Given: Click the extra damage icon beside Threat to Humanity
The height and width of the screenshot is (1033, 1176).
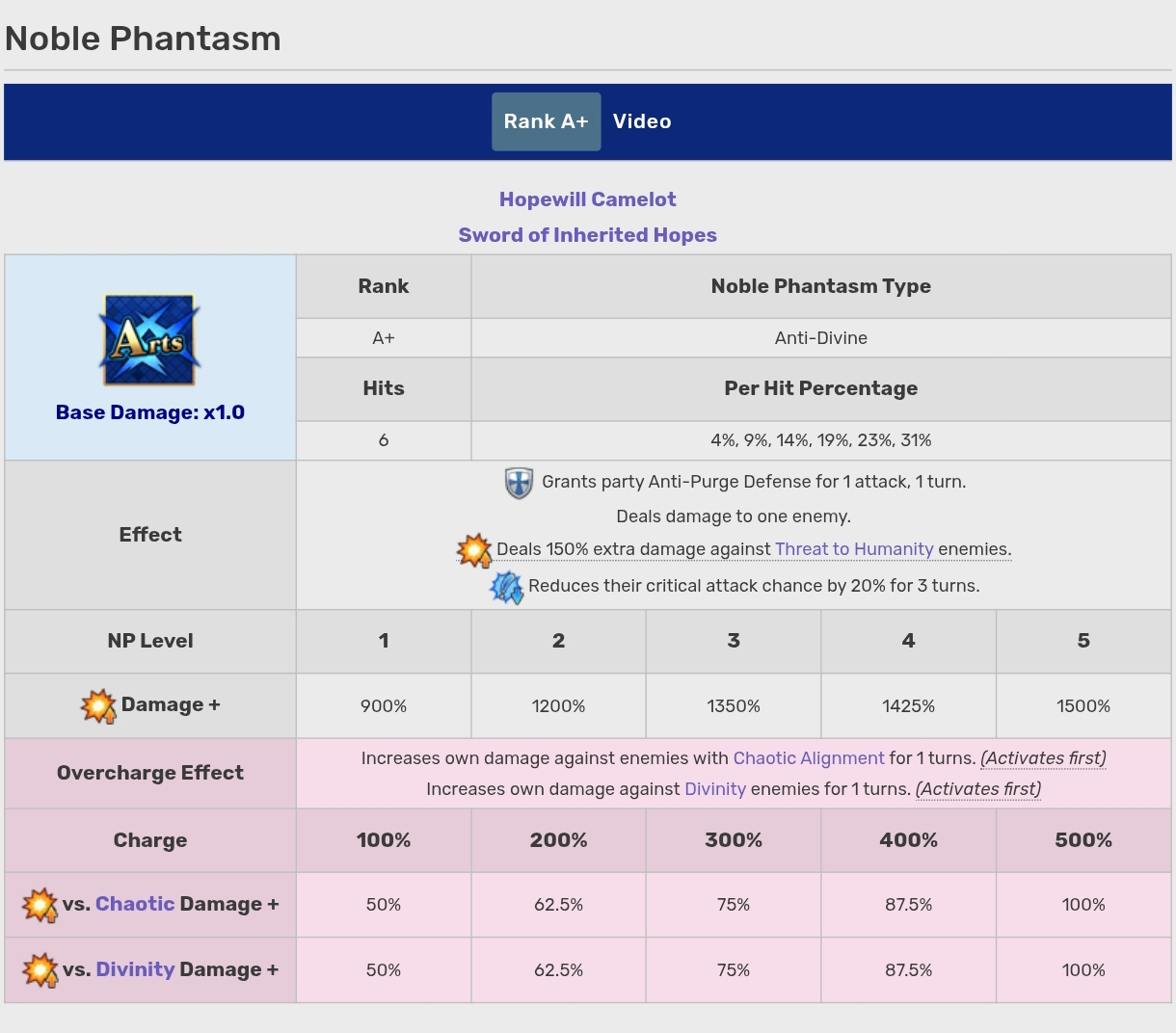Looking at the screenshot, I should click(474, 550).
